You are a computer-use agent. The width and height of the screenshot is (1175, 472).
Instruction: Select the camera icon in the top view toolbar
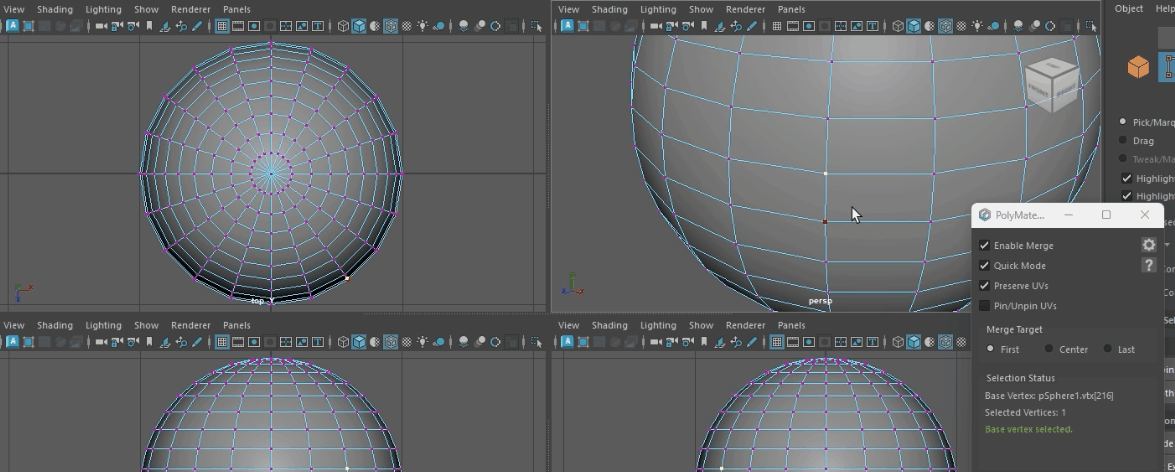click(101, 26)
